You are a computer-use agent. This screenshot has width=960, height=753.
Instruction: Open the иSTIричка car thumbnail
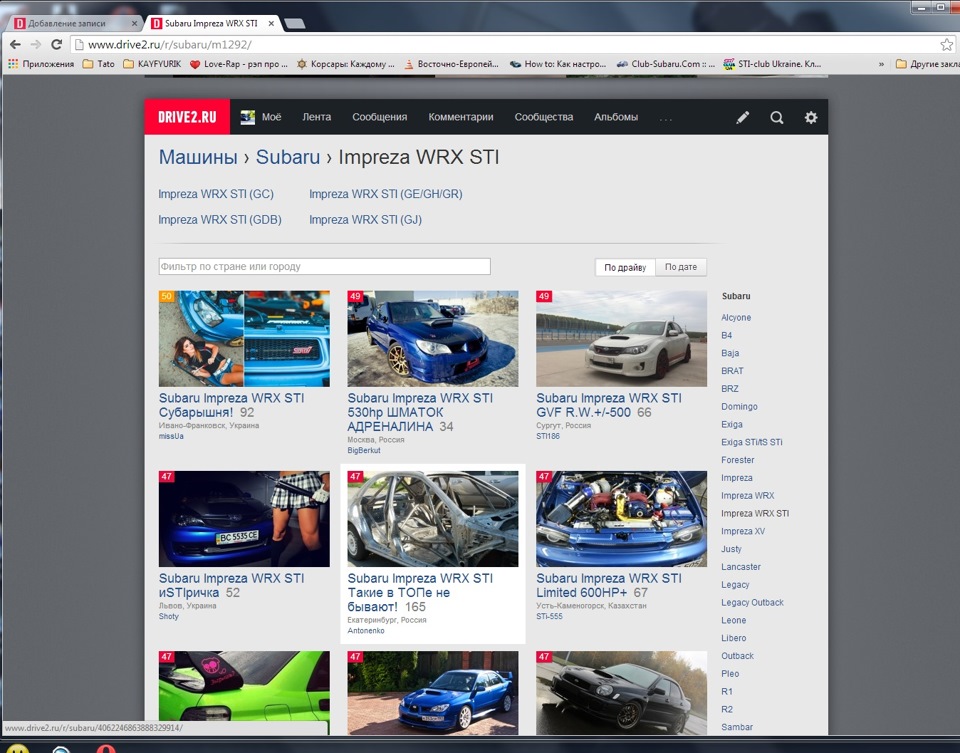(x=244, y=519)
